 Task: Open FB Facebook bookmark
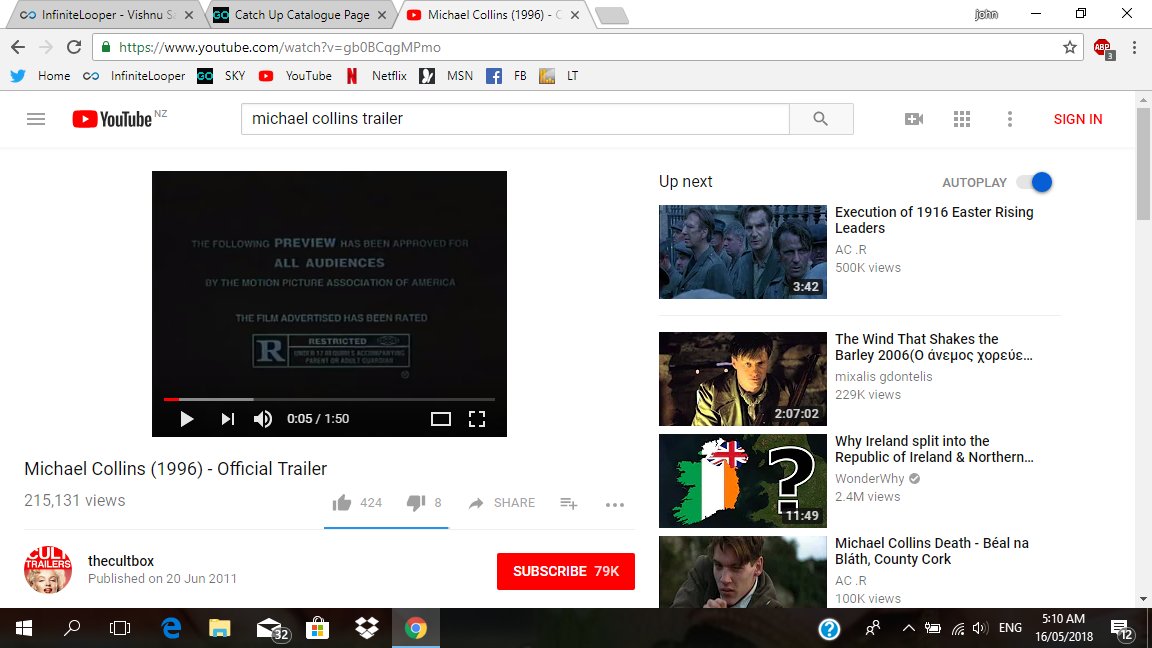[507, 76]
